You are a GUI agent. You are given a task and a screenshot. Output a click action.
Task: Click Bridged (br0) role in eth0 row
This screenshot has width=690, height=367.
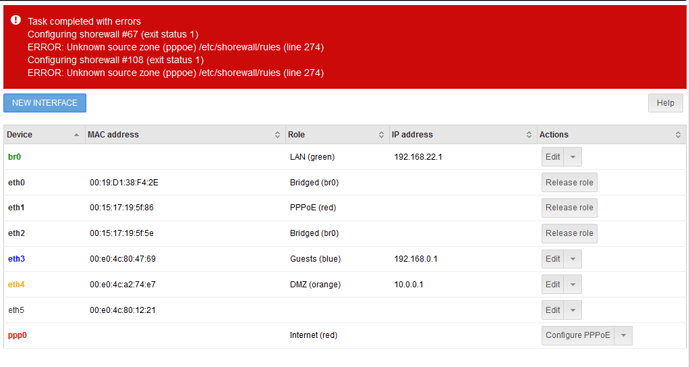[314, 182]
